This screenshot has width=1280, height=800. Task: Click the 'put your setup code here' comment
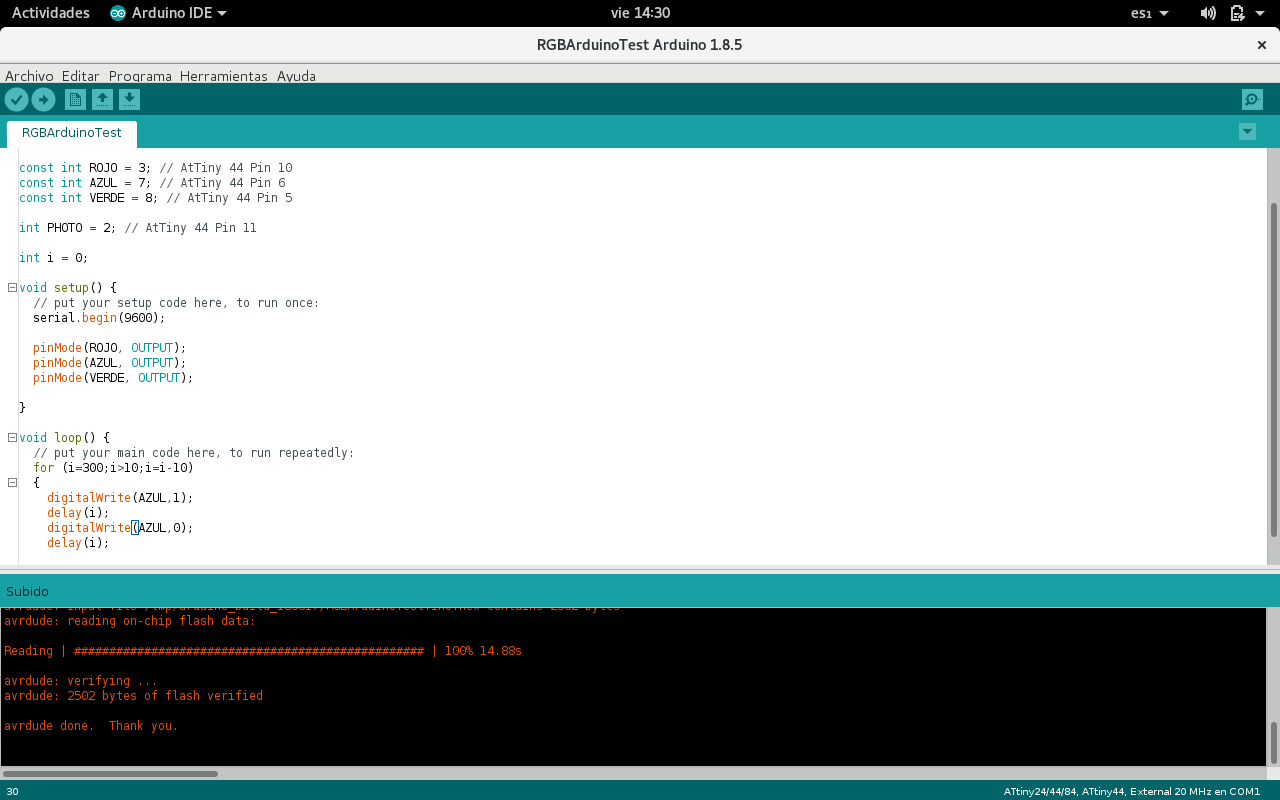tap(176, 303)
